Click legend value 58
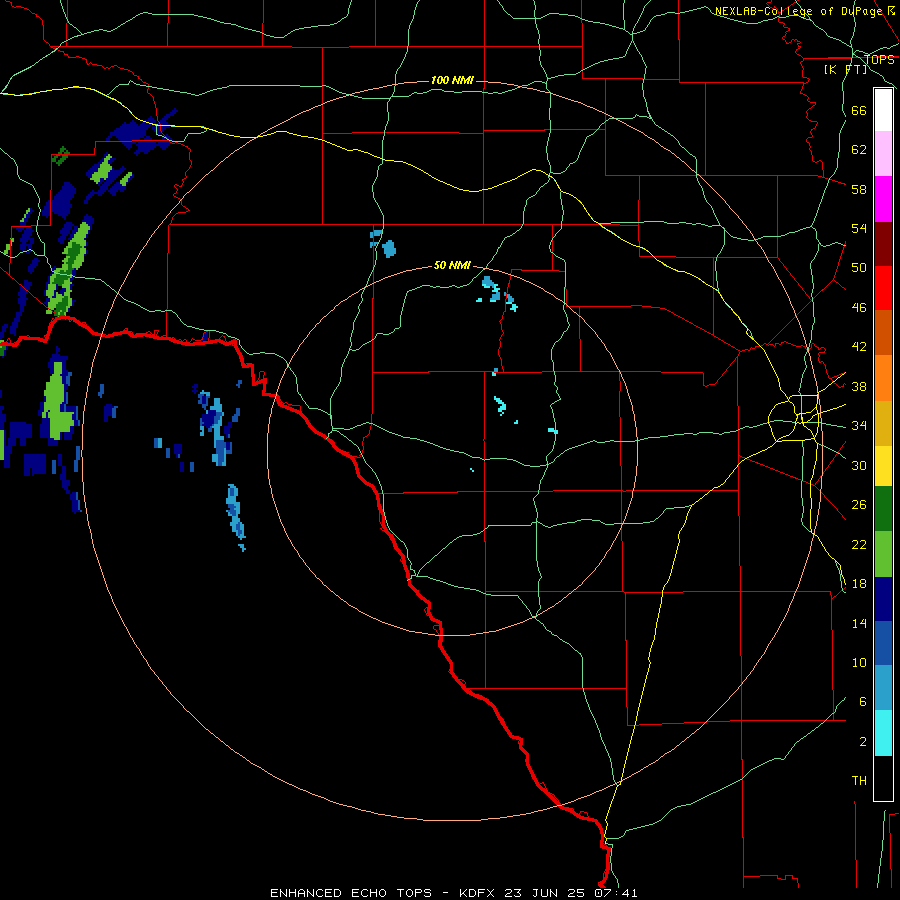 [x=859, y=189]
